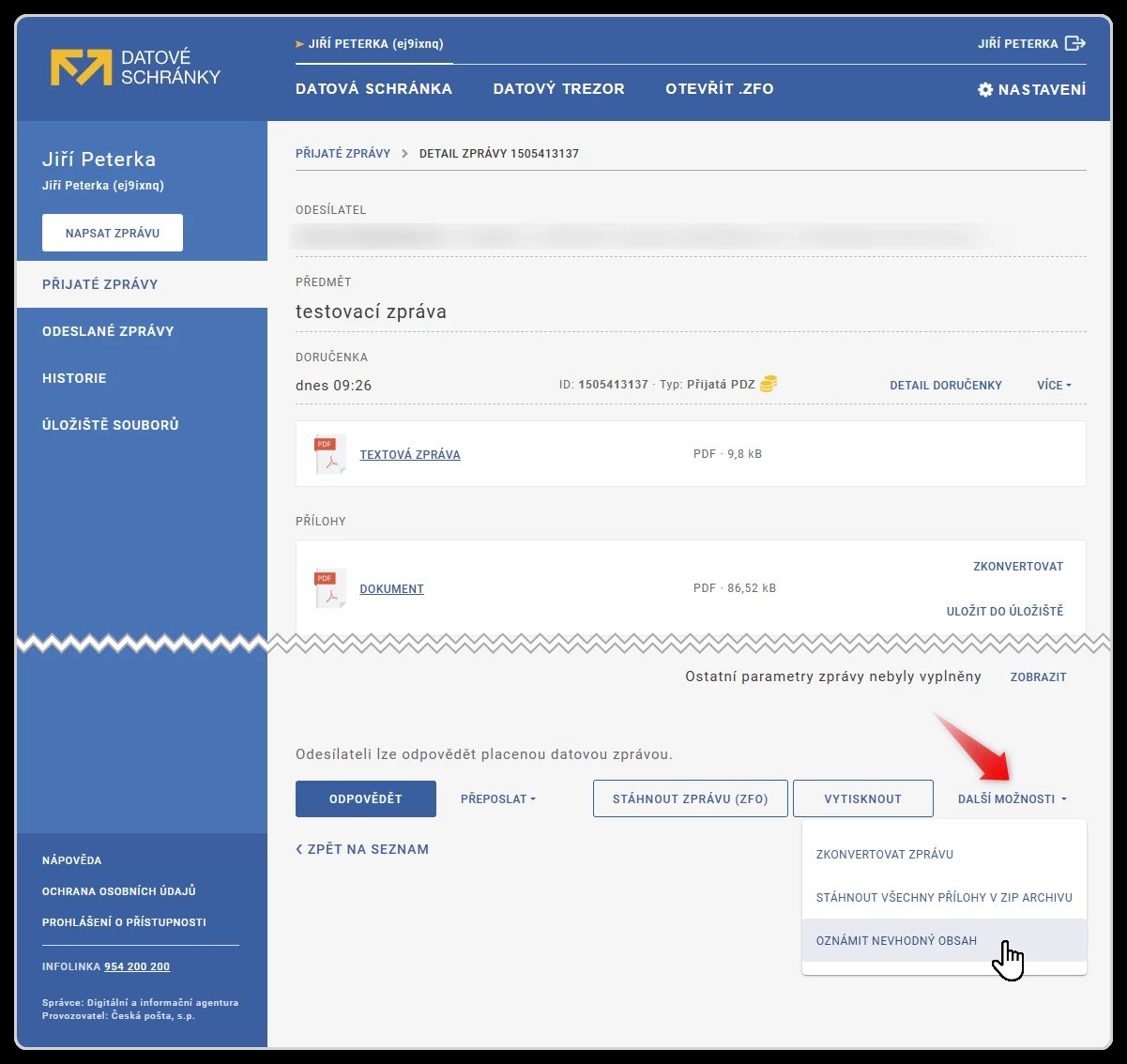
Task: Click the logout icon beside Jiří Peterka
Action: tap(1075, 43)
